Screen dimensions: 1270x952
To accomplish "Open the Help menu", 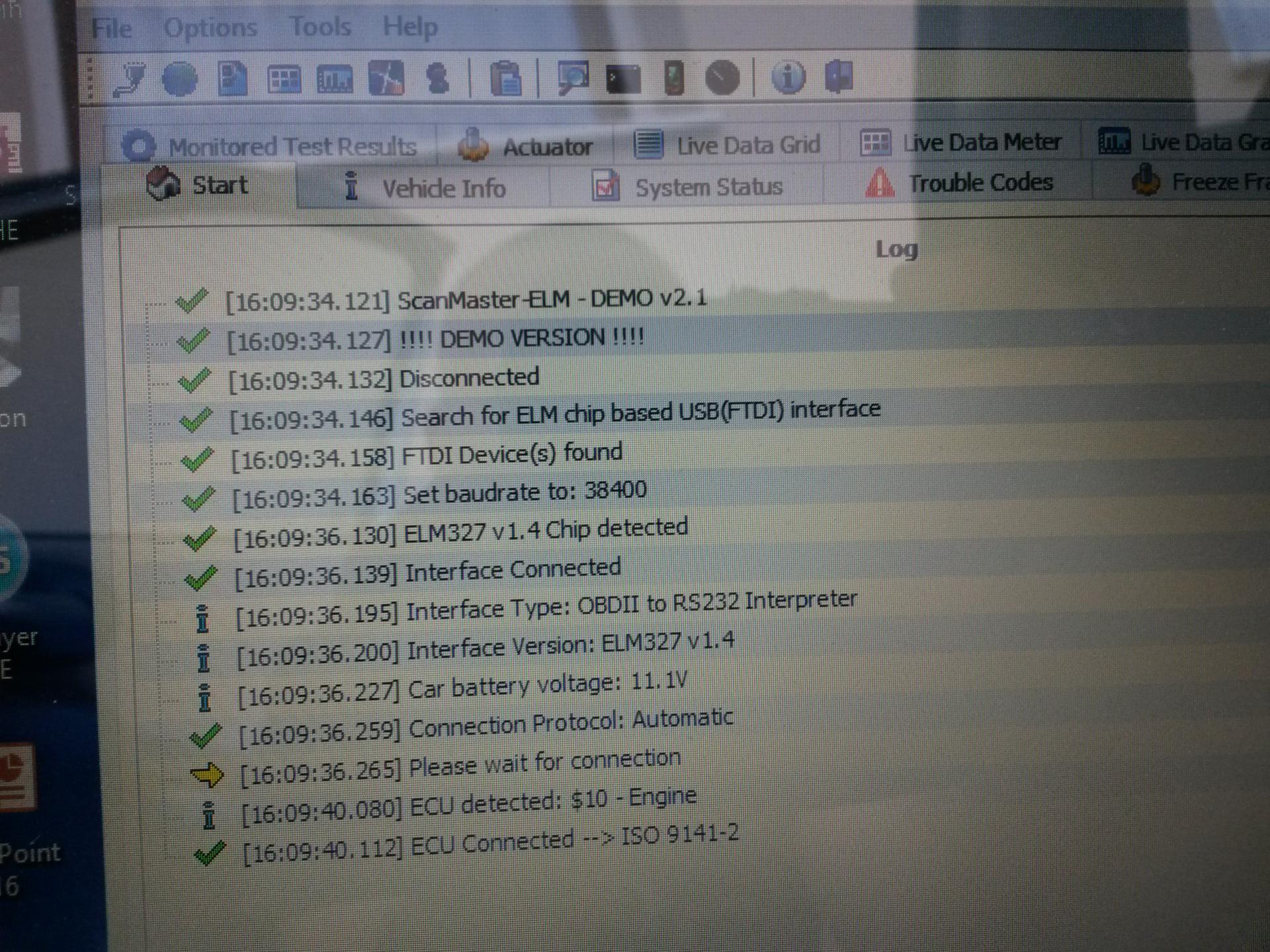I will (x=410, y=27).
